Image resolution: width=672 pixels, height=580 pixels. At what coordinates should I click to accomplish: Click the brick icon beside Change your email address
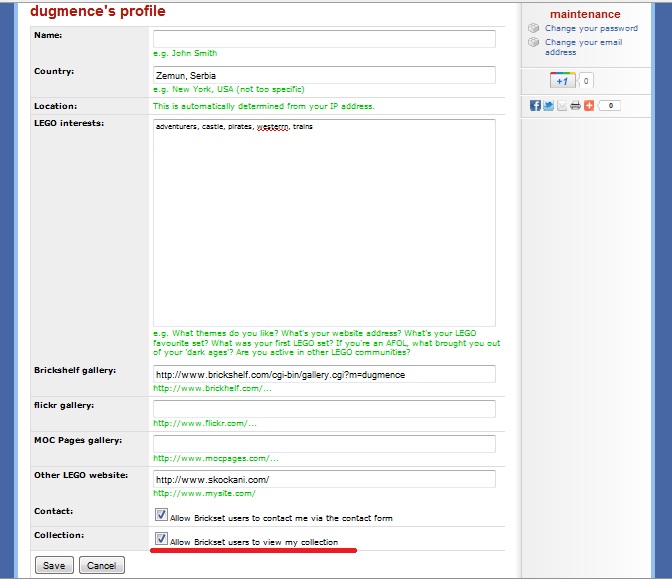tap(534, 42)
